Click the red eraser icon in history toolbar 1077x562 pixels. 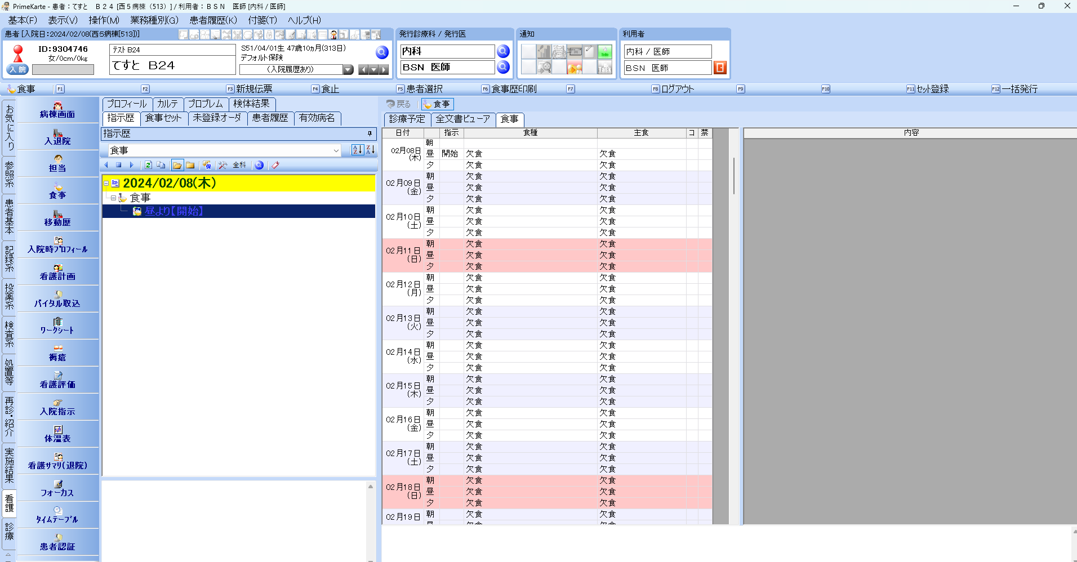click(275, 165)
